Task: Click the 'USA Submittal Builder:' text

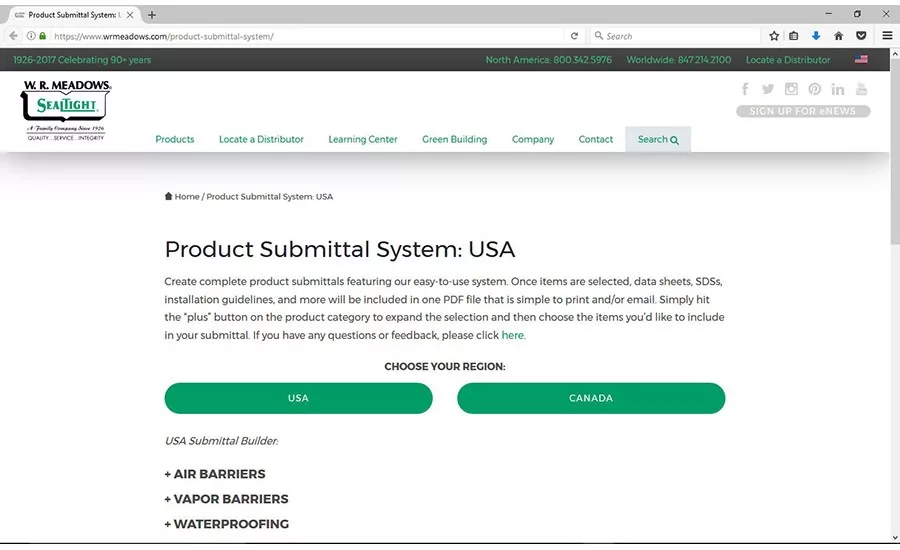Action: coord(222,441)
